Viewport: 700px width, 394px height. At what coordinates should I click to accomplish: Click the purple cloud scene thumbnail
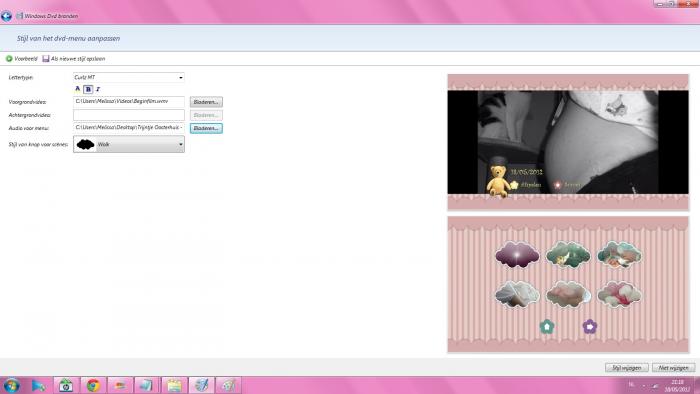click(517, 255)
